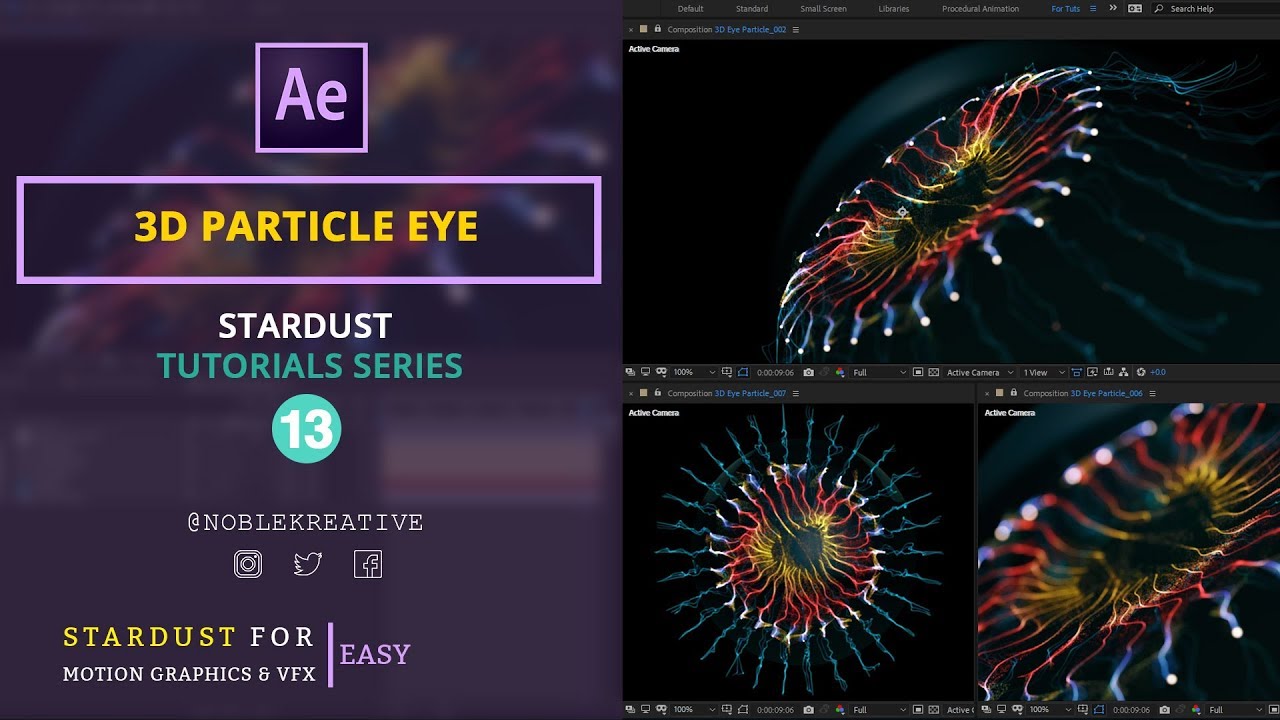Click sync settings icon beside Search Help
Viewport: 1280px width, 720px height.
(x=1135, y=8)
